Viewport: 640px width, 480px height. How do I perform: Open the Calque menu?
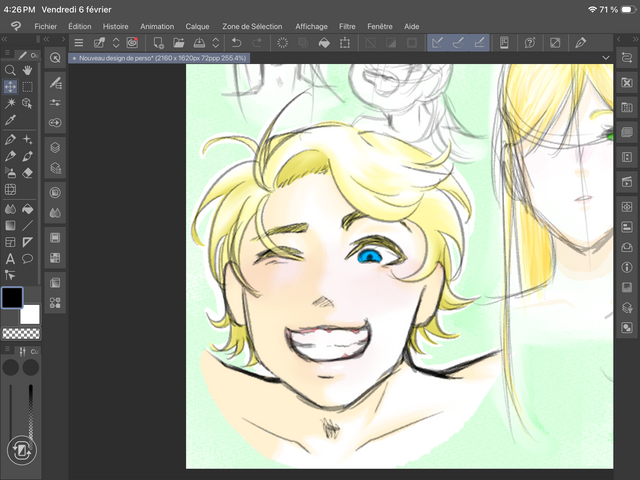[x=198, y=26]
